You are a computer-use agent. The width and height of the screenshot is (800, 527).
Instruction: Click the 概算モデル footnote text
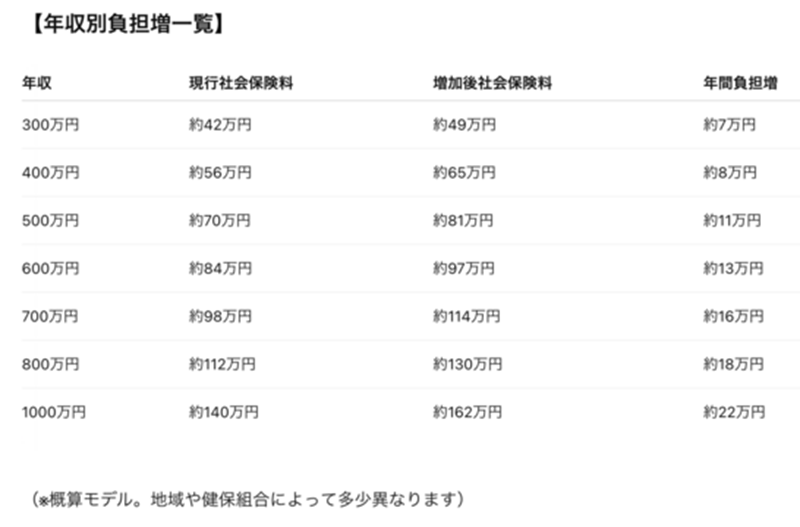tap(248, 497)
